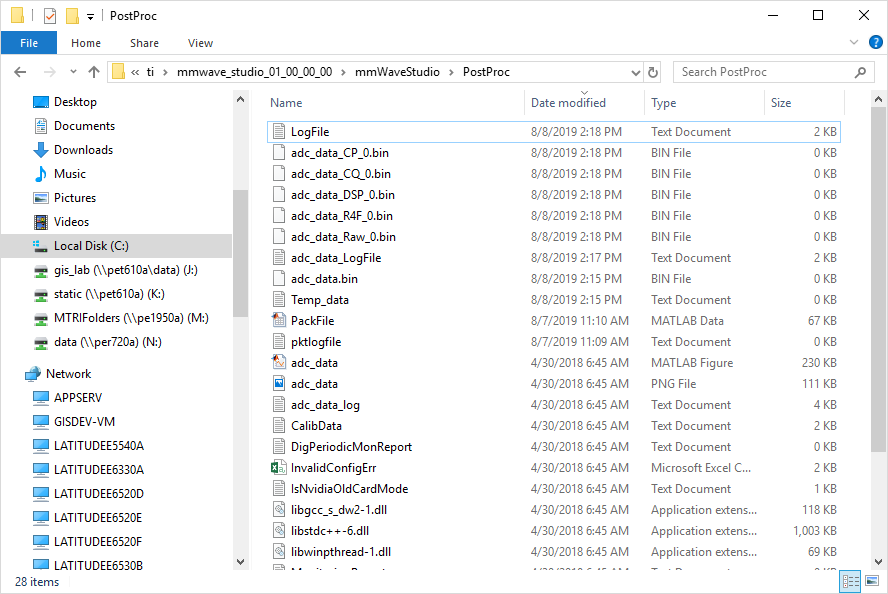Sort files by Date modified column
888x594 pixels.
point(568,102)
